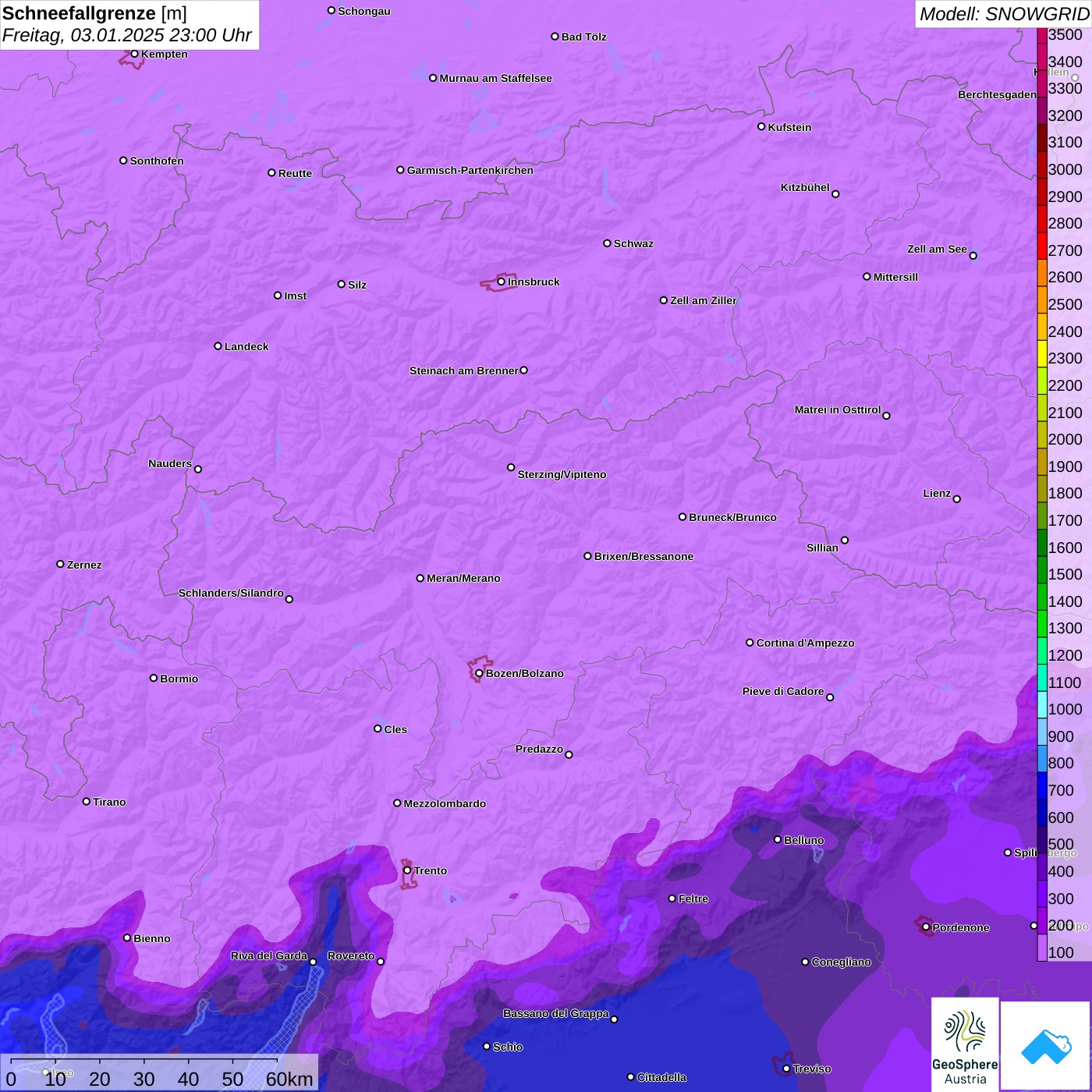
Task: Click the Sonthofen label
Action: click(x=157, y=161)
